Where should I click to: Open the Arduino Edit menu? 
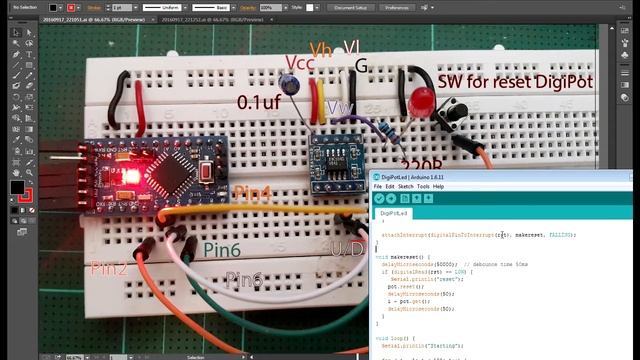point(390,187)
